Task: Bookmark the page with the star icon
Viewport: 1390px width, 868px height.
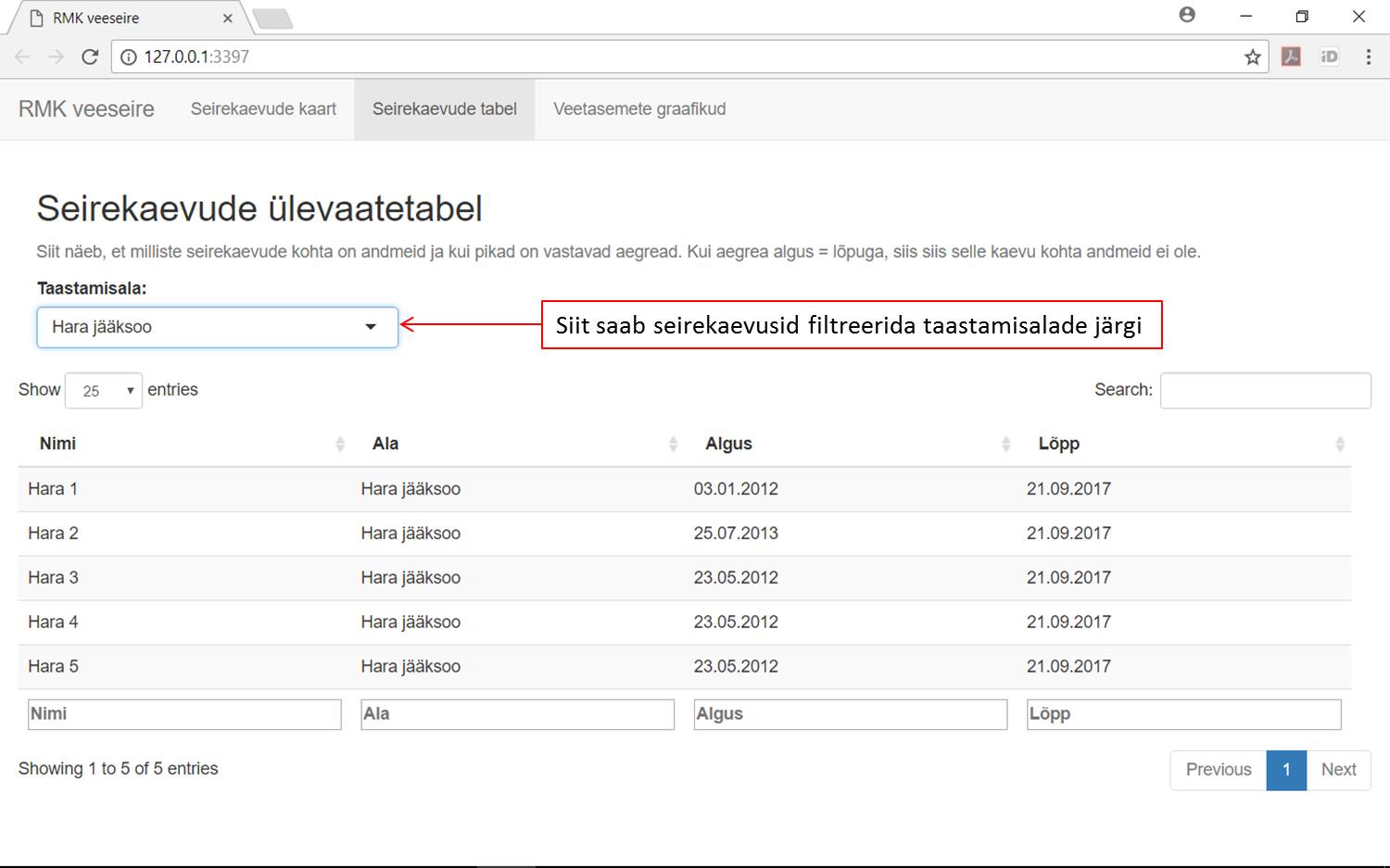Action: (1253, 57)
